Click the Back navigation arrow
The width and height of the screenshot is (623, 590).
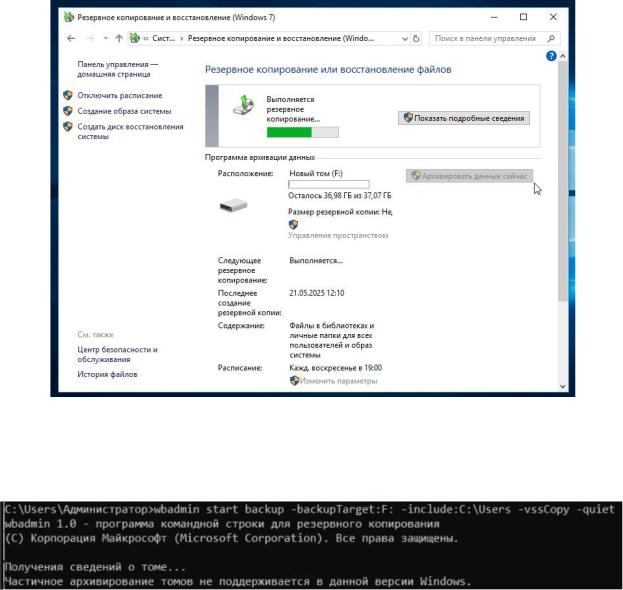click(71, 39)
